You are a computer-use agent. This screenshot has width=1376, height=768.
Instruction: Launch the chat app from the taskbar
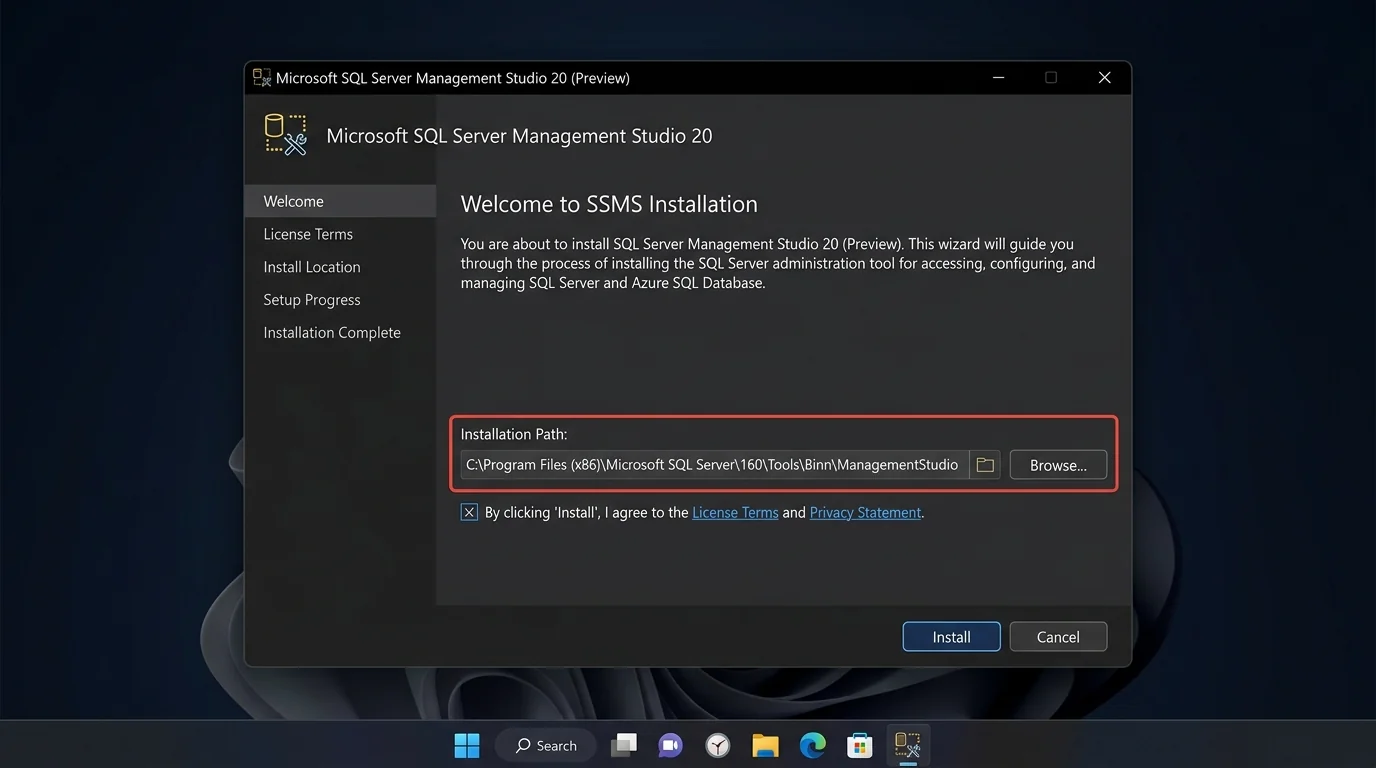(x=670, y=745)
